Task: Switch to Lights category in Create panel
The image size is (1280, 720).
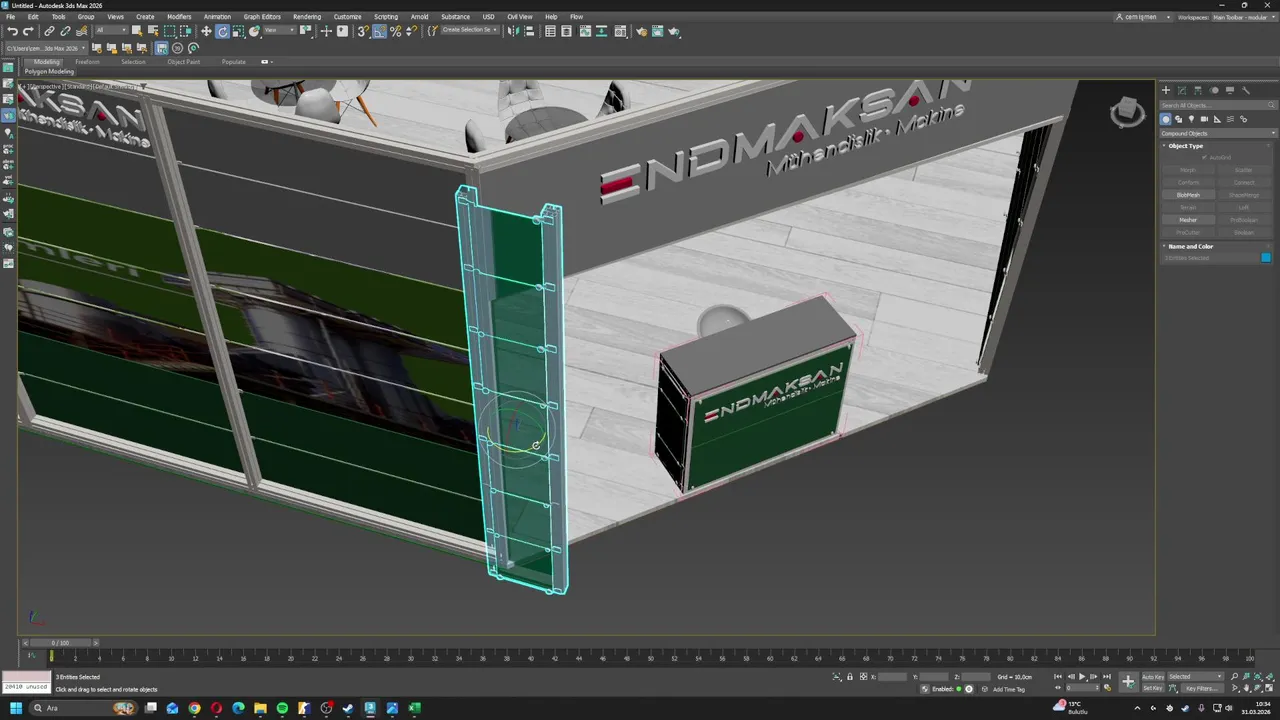Action: pos(1190,119)
